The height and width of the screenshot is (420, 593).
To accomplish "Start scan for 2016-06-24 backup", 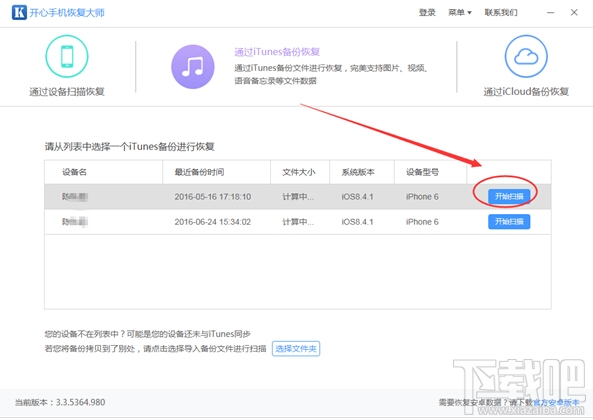I will click(x=509, y=222).
